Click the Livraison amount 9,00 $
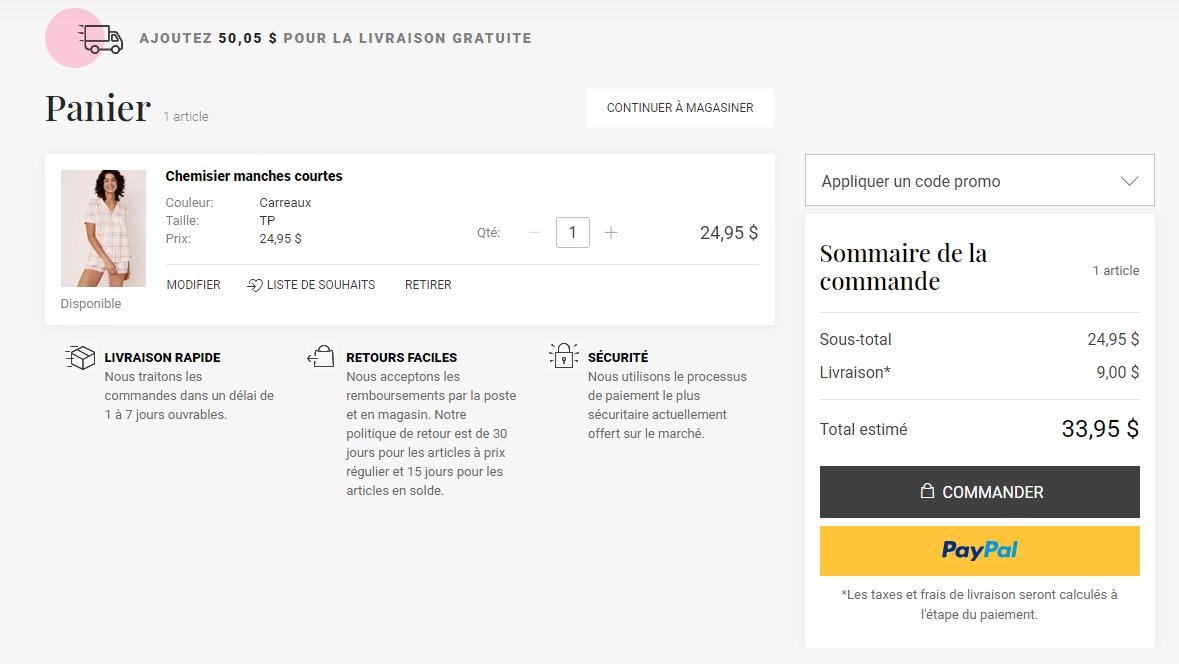Image resolution: width=1179 pixels, height=664 pixels. tap(1117, 372)
